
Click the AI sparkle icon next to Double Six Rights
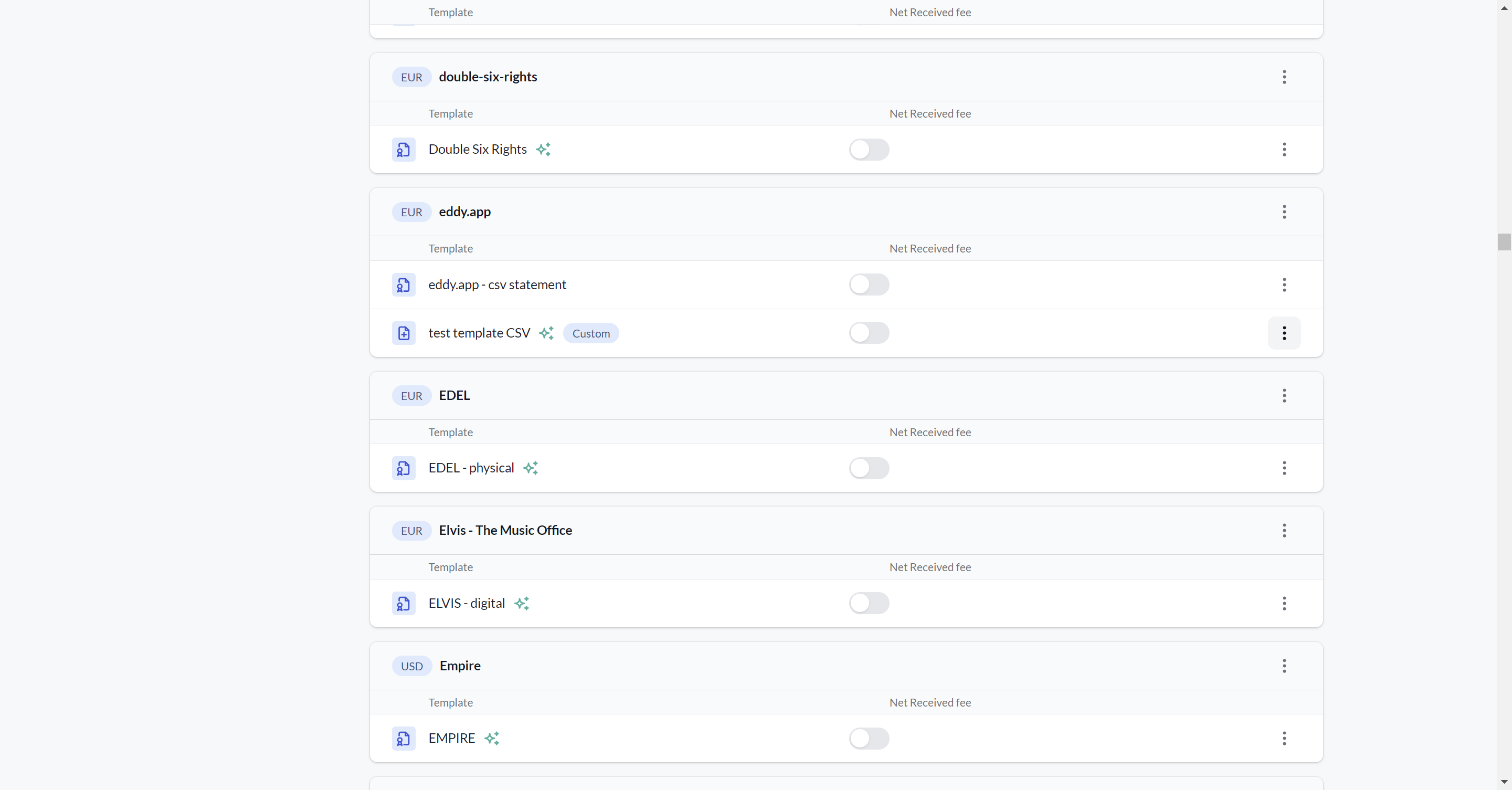tap(544, 149)
